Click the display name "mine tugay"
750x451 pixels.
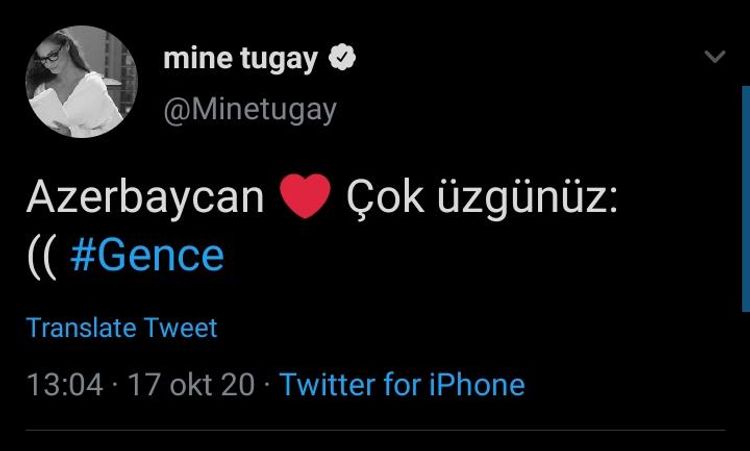(240, 60)
